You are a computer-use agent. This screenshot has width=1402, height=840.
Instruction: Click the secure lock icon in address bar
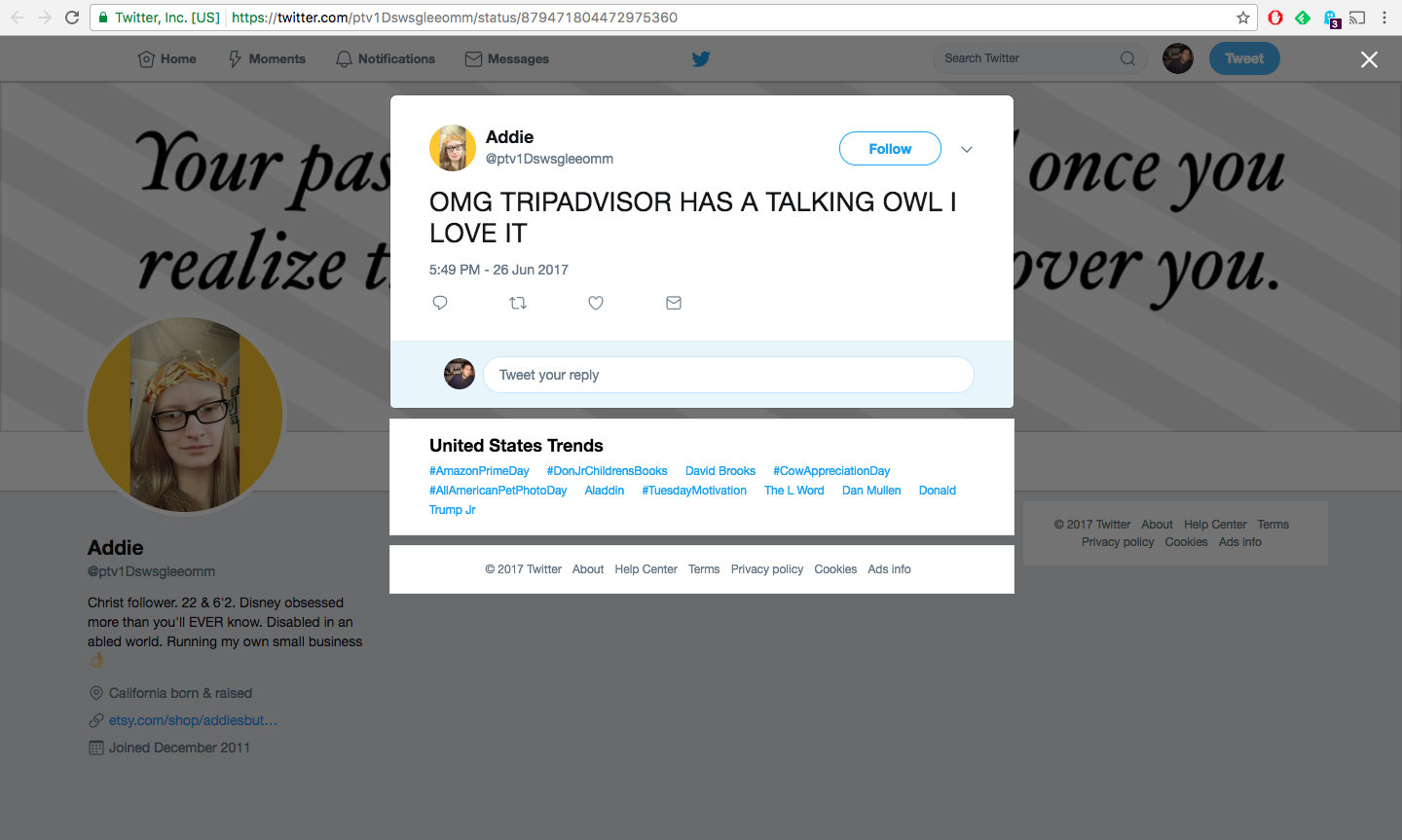click(x=102, y=18)
